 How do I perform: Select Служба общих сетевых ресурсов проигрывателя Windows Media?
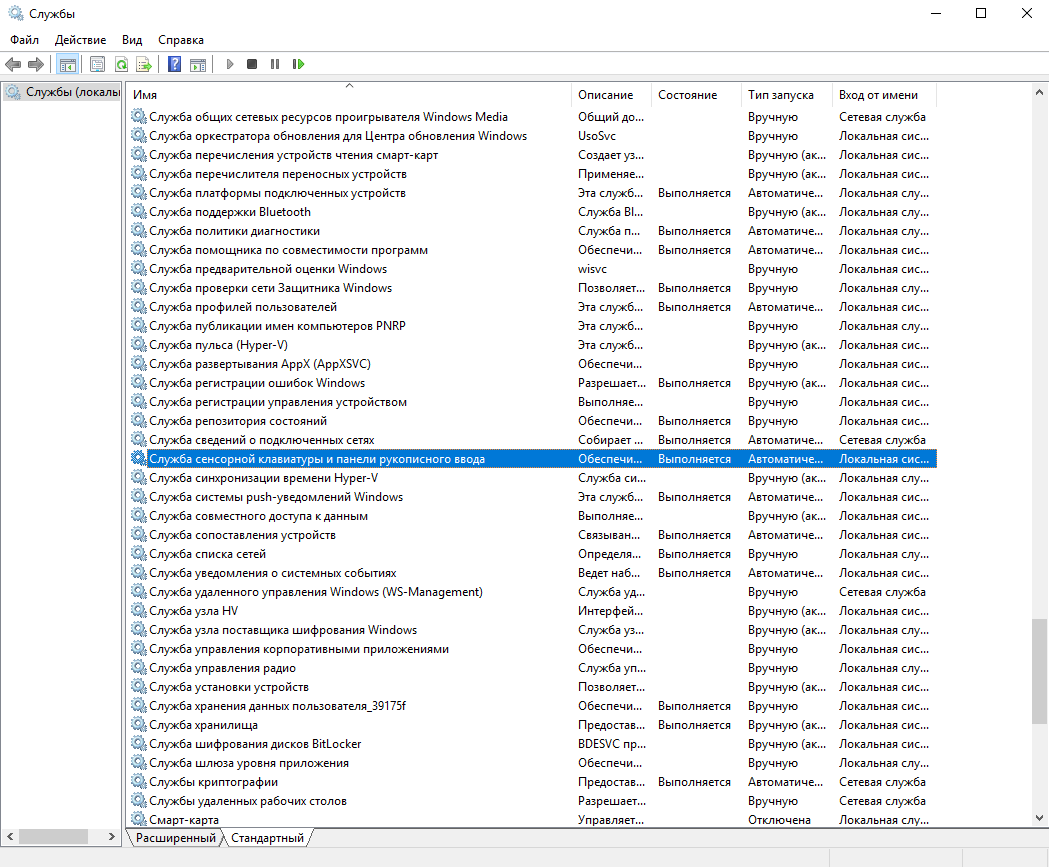point(533,116)
